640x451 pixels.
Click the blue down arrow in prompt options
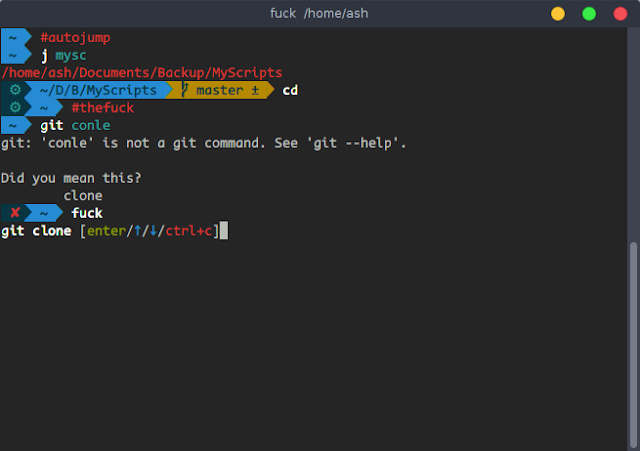153,231
